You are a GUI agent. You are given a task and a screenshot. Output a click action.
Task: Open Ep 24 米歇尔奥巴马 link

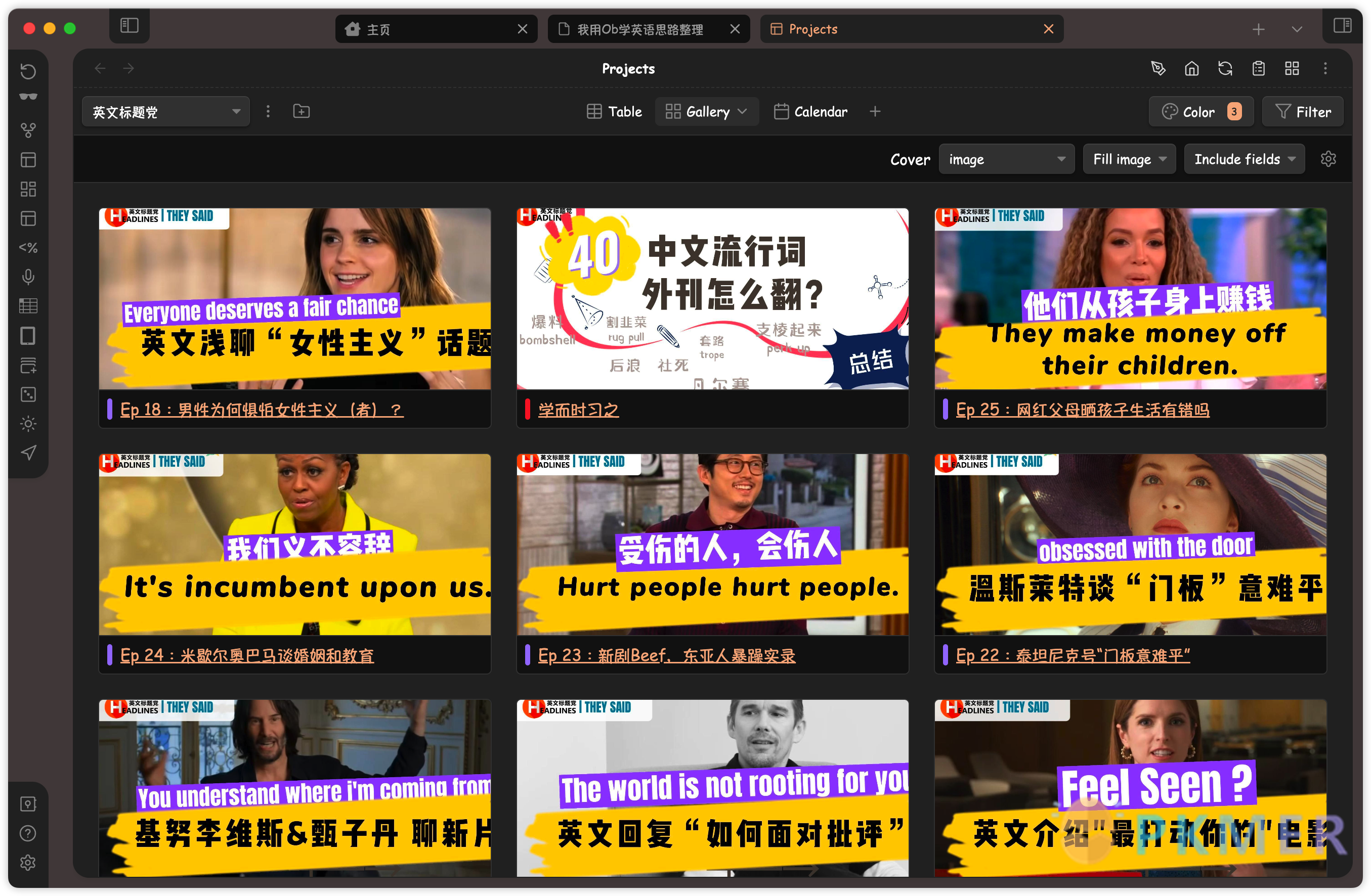point(247,655)
